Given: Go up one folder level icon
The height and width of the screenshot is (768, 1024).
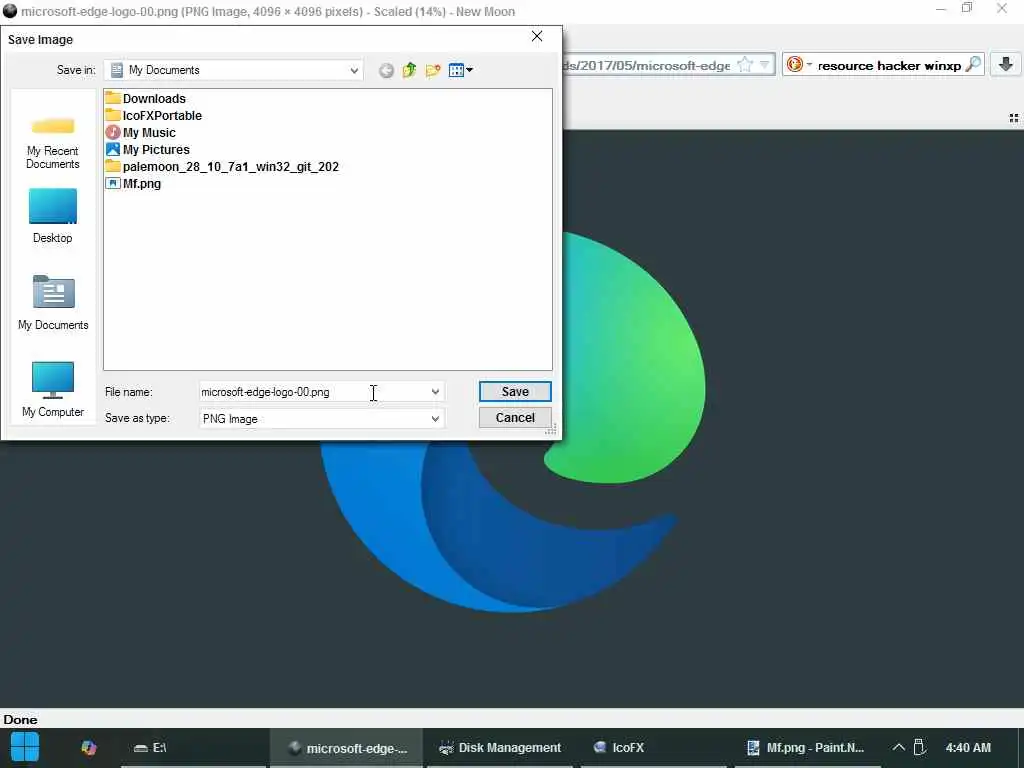Looking at the screenshot, I should (409, 70).
